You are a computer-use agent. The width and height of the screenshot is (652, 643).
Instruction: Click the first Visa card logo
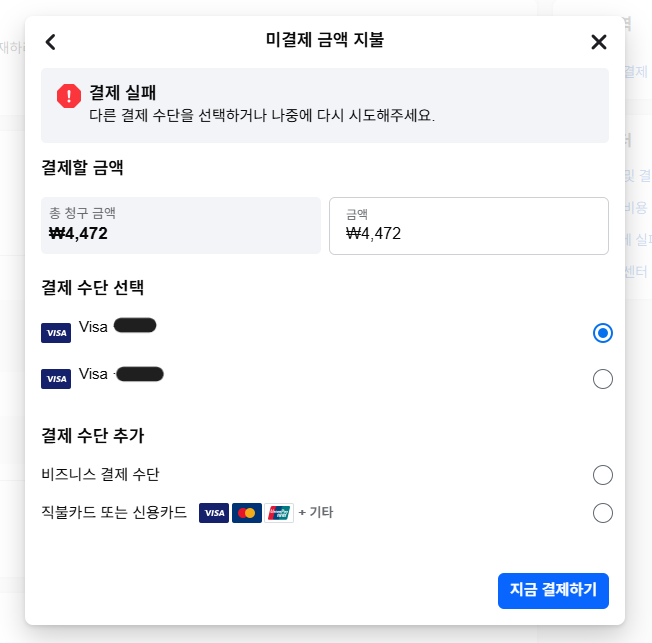point(56,333)
